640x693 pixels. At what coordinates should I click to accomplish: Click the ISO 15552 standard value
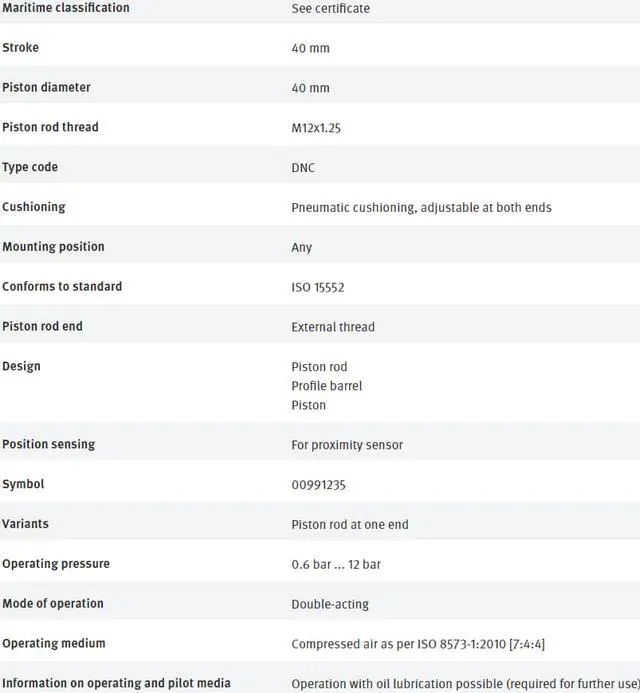(317, 287)
